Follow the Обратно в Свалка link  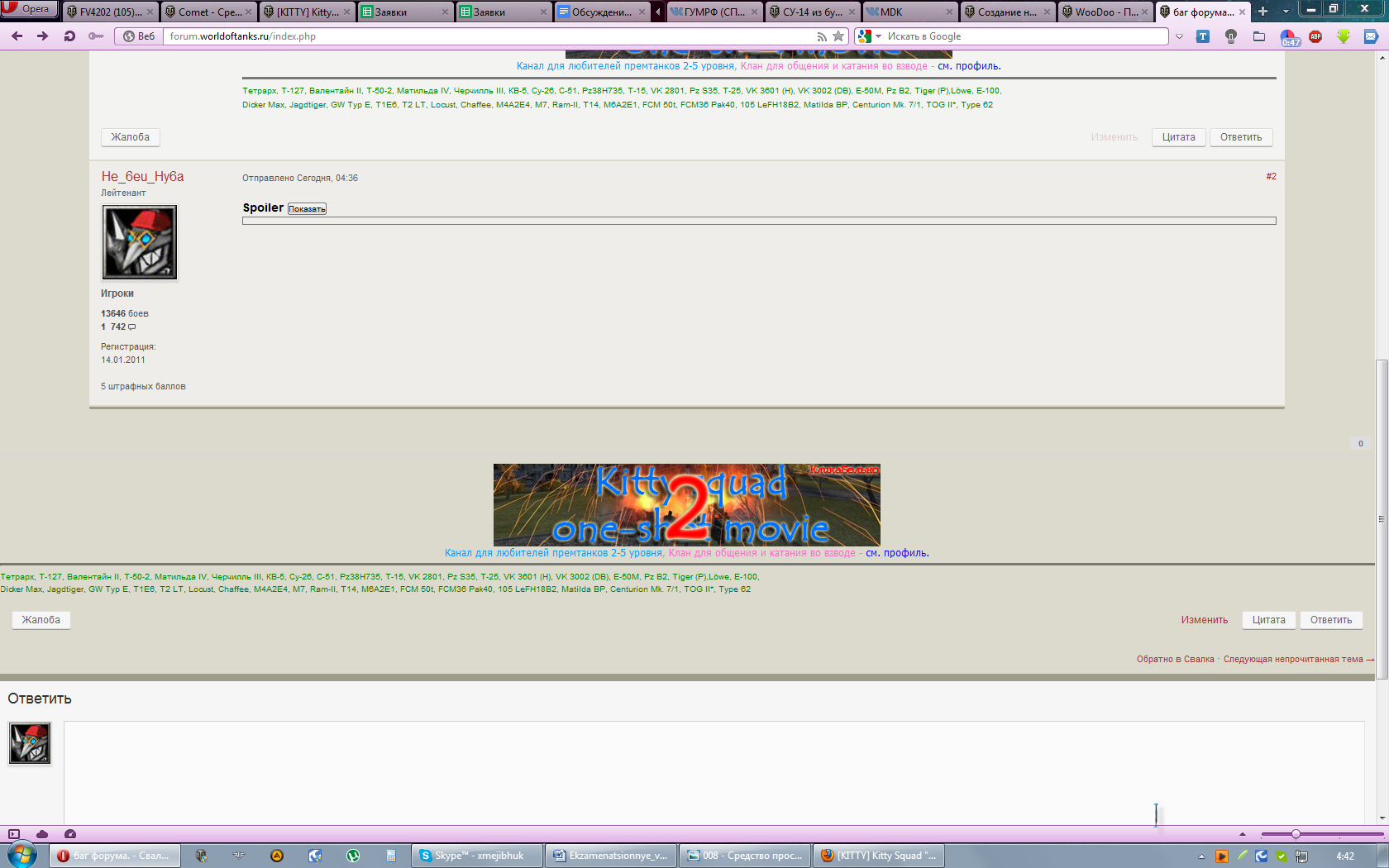point(1175,659)
